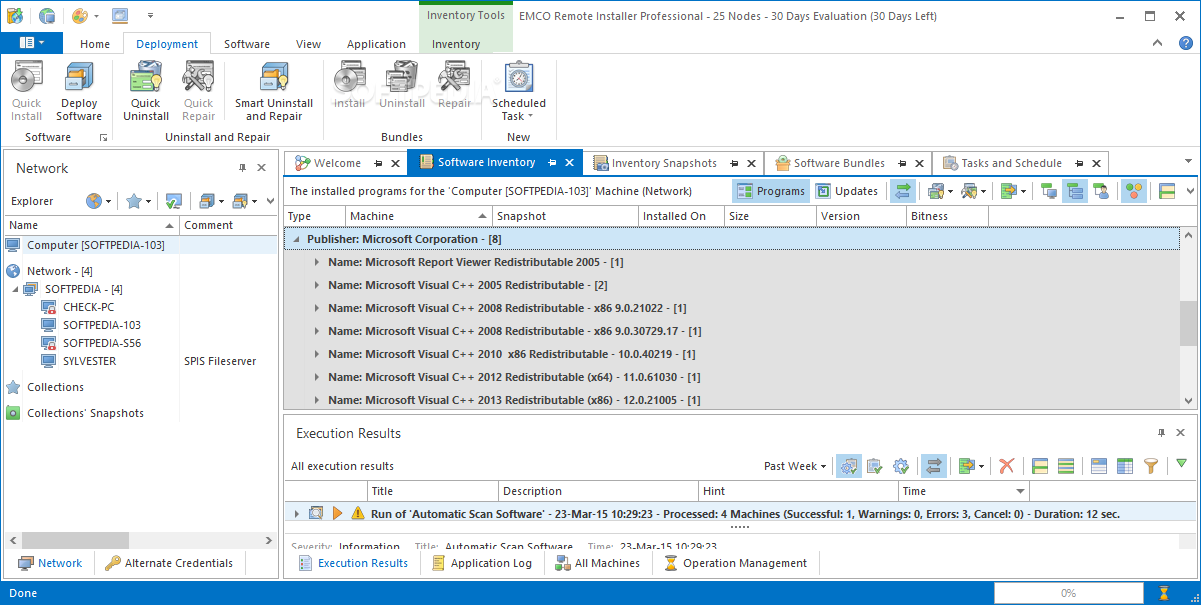The image size is (1201, 605).
Task: Click the blue star favorites icon
Action: [134, 201]
